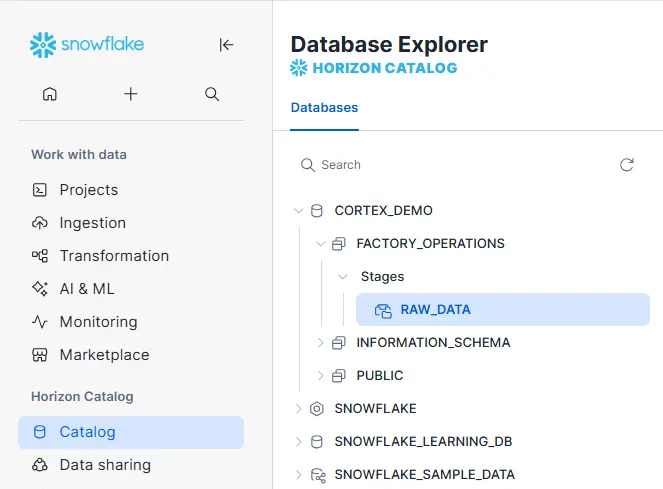Open the sidebar search magnifier icon

[x=212, y=94]
